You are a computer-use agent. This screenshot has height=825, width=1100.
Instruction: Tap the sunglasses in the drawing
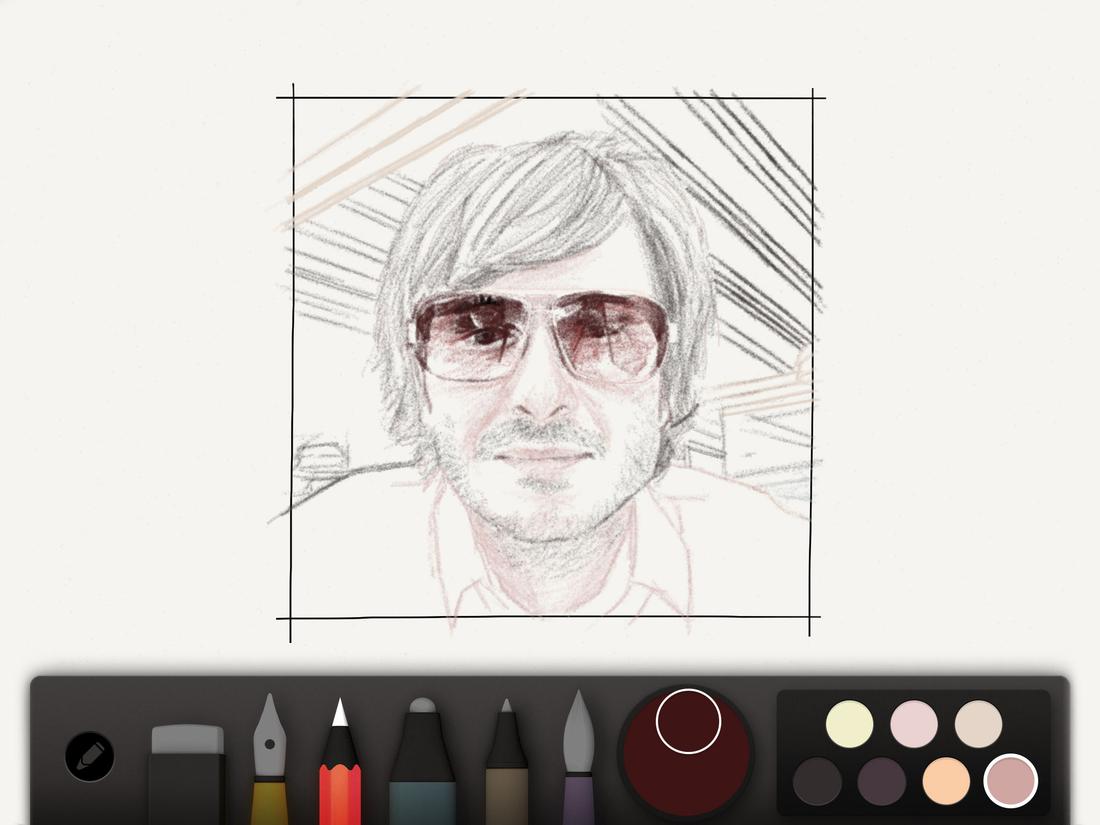pyautogui.click(x=540, y=335)
